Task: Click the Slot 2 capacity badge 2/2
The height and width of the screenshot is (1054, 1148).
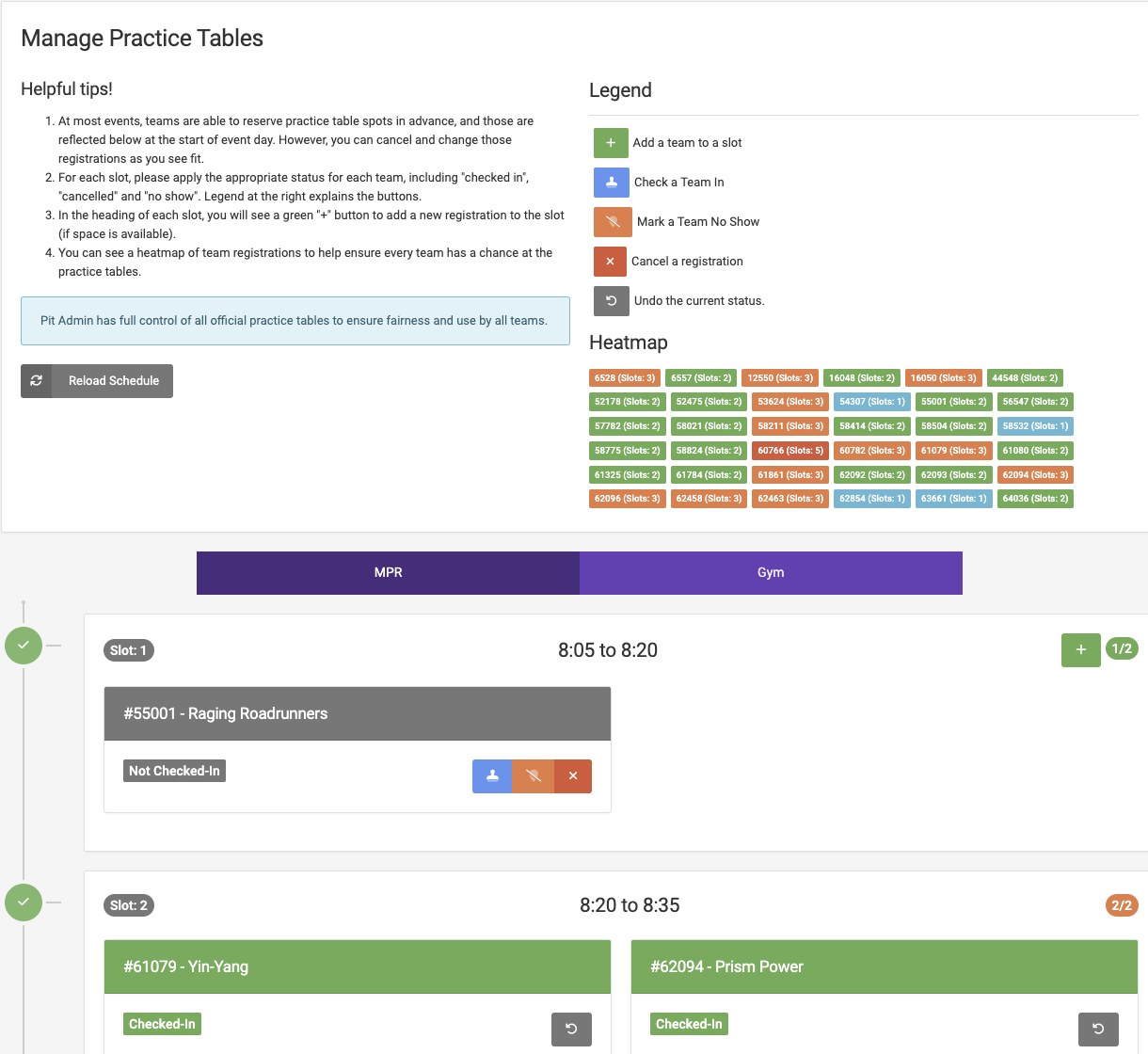Action: click(x=1122, y=905)
